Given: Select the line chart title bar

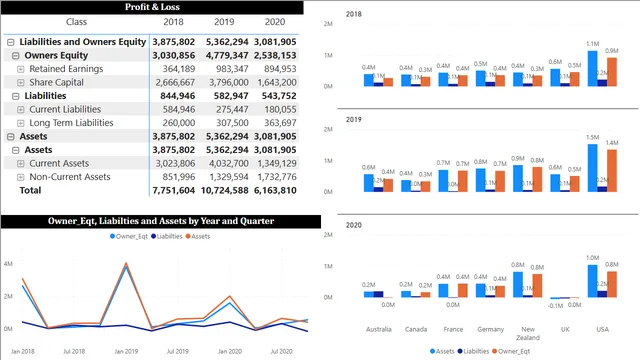Looking at the screenshot, I should 161,221.
